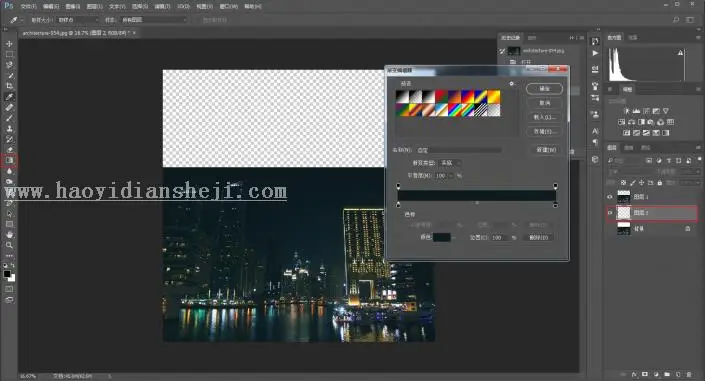Select the Zoom magnifier tool
The image size is (705, 381).
click(x=9, y=246)
